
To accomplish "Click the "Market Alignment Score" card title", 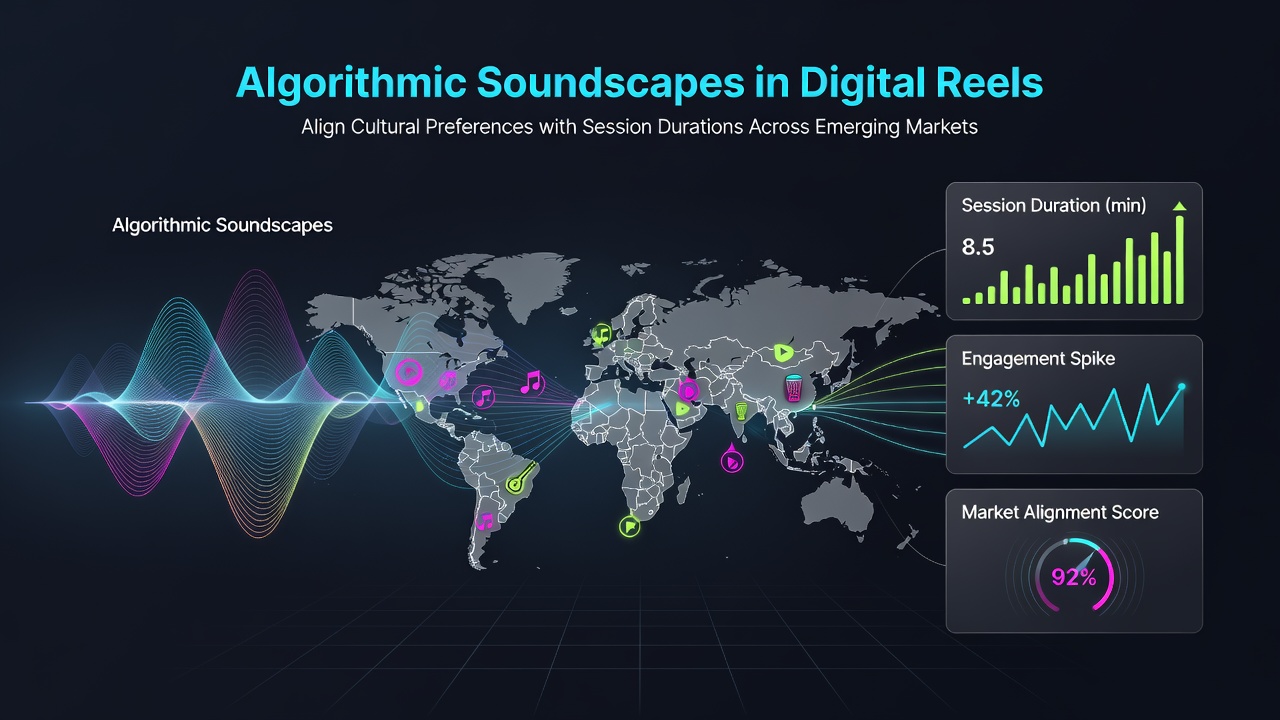I will (x=1060, y=512).
